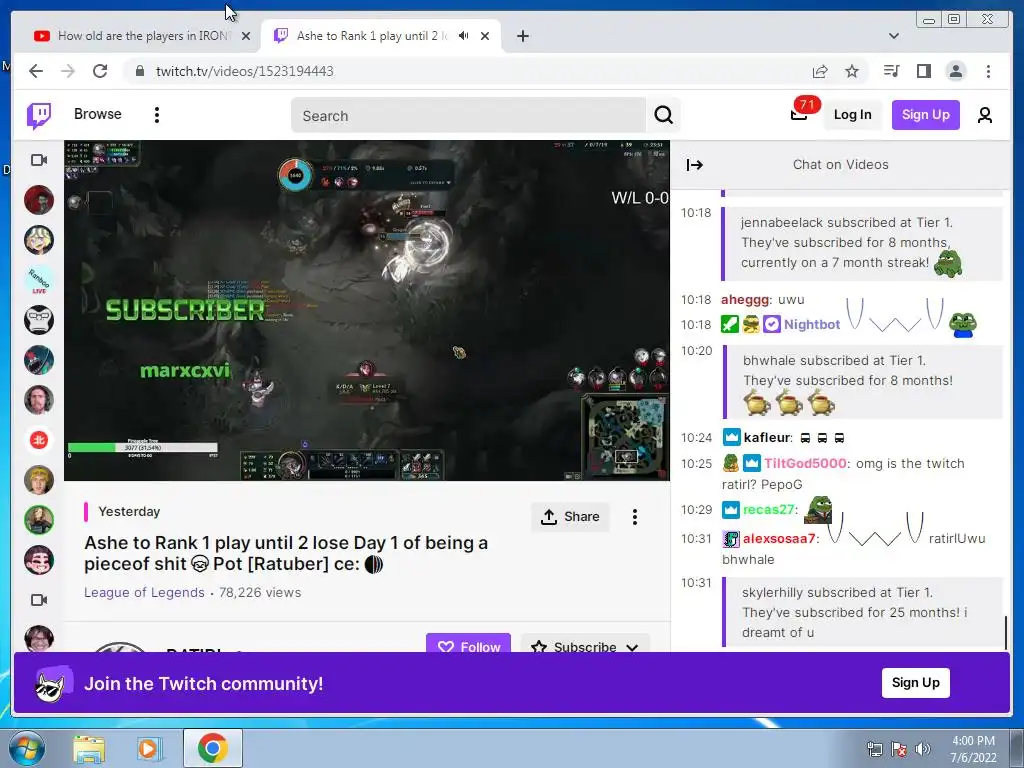Open League of Legends category link
Image resolution: width=1024 pixels, height=768 pixels.
coord(144,592)
